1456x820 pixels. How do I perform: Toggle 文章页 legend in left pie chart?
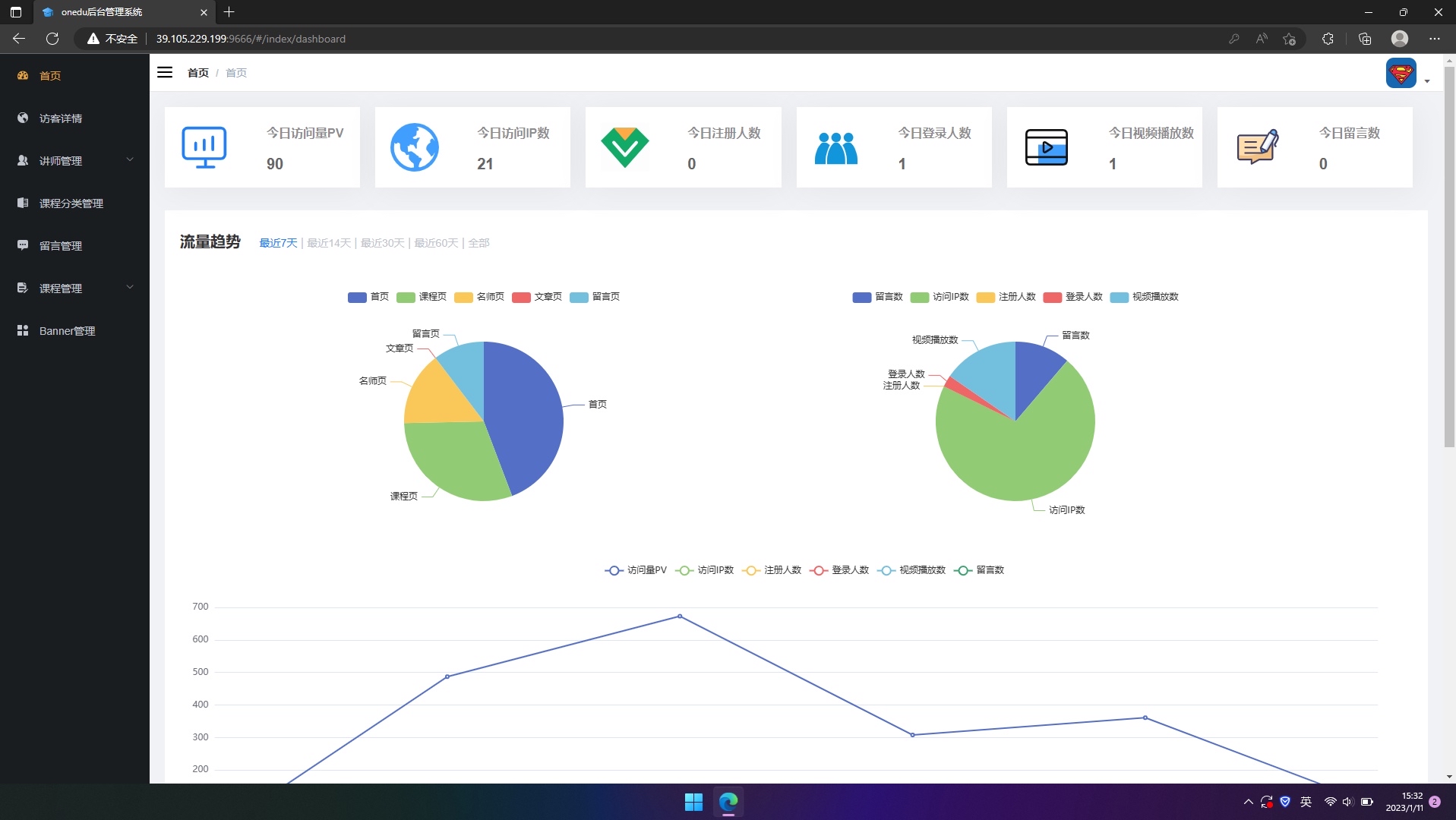point(537,297)
